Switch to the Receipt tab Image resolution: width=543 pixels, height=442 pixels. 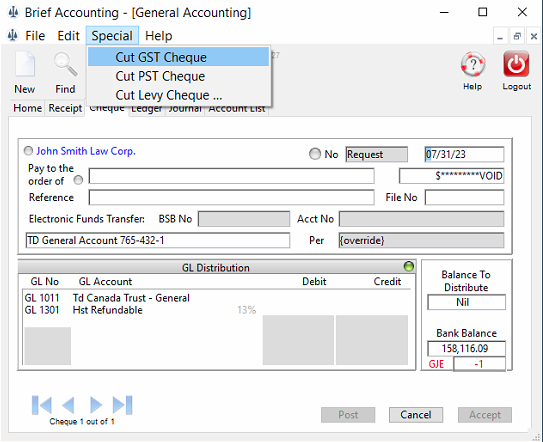pyautogui.click(x=65, y=108)
